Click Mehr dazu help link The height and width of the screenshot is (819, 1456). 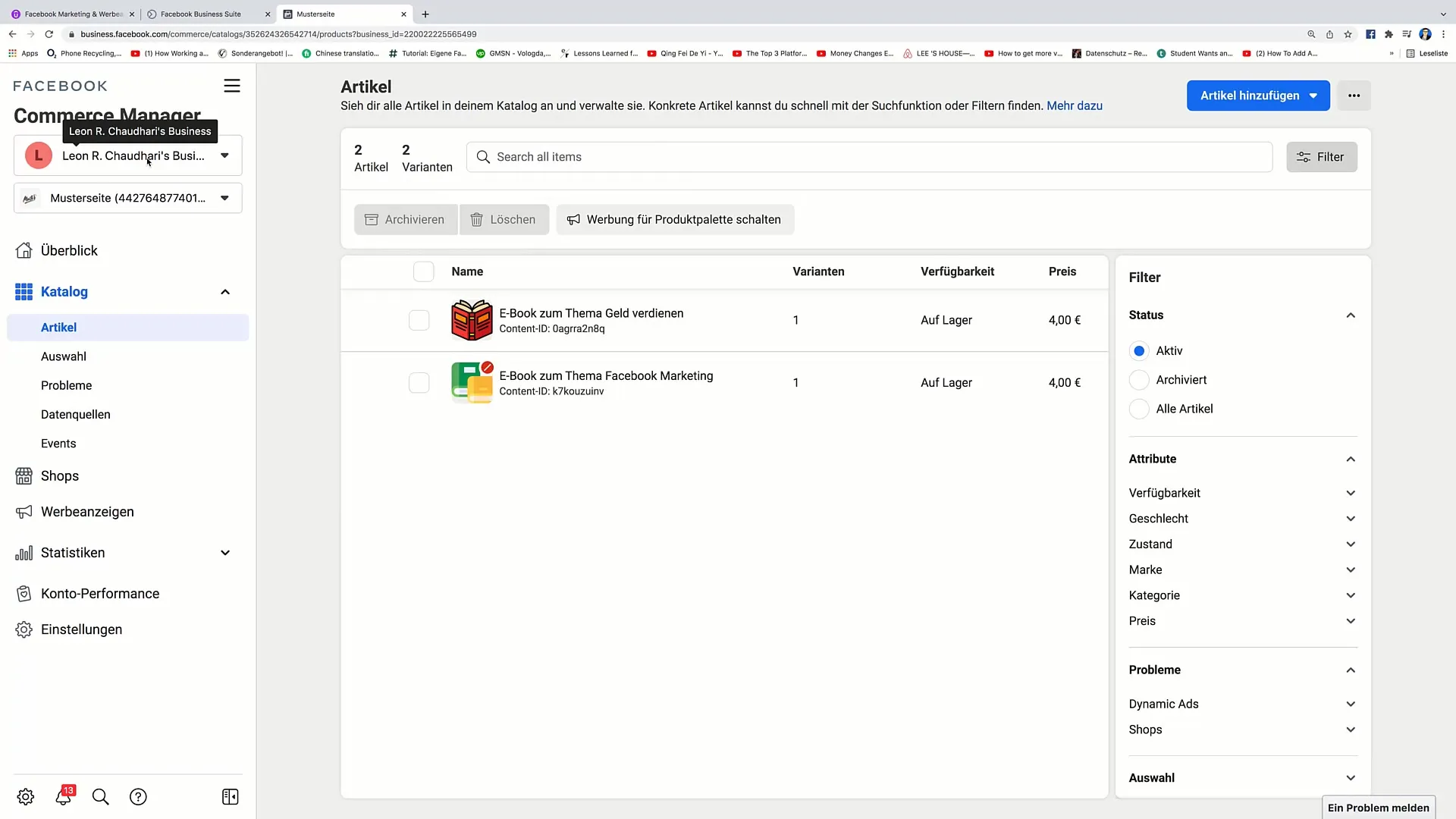click(1075, 105)
